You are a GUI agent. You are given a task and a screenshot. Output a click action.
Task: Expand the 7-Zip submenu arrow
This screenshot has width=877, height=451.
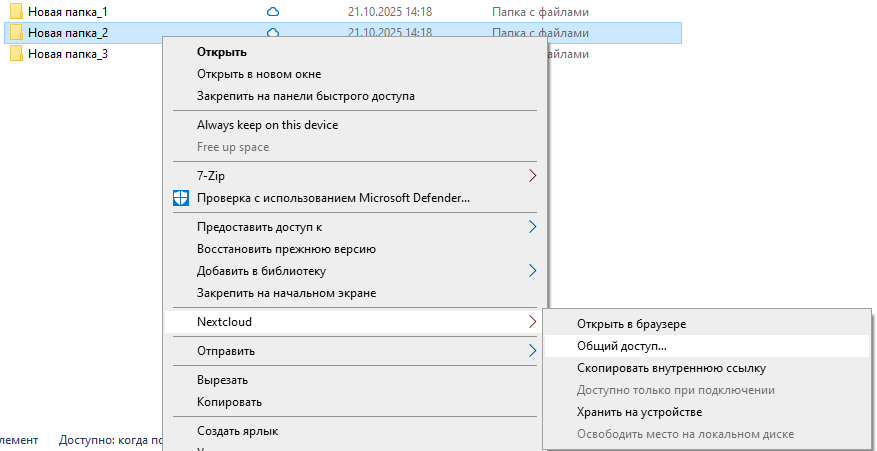[x=532, y=176]
